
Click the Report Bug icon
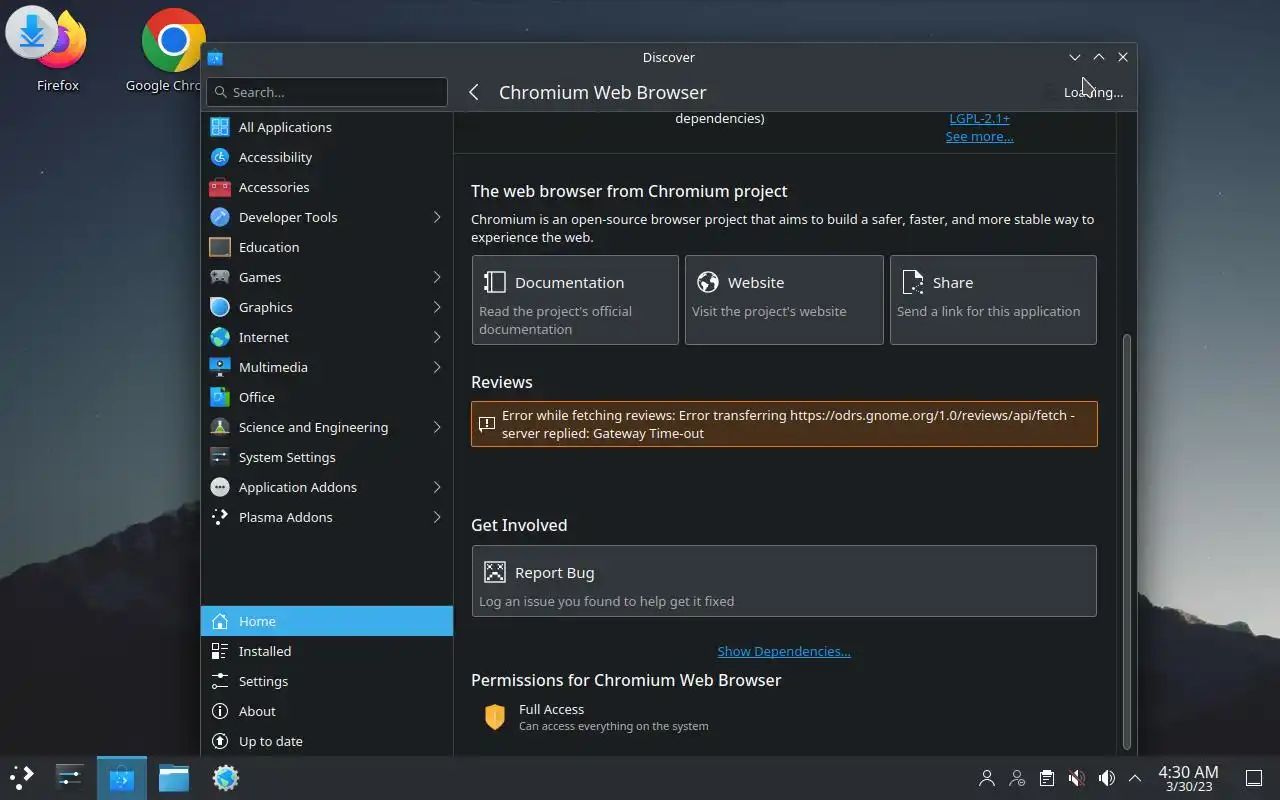(x=495, y=572)
